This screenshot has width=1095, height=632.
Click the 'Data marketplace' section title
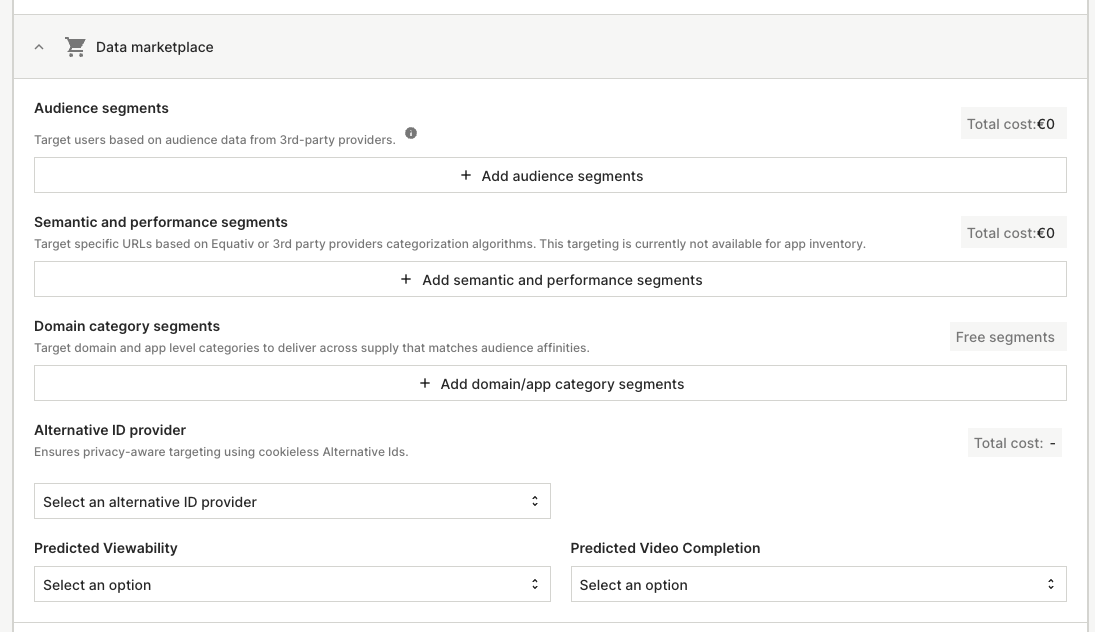[154, 47]
